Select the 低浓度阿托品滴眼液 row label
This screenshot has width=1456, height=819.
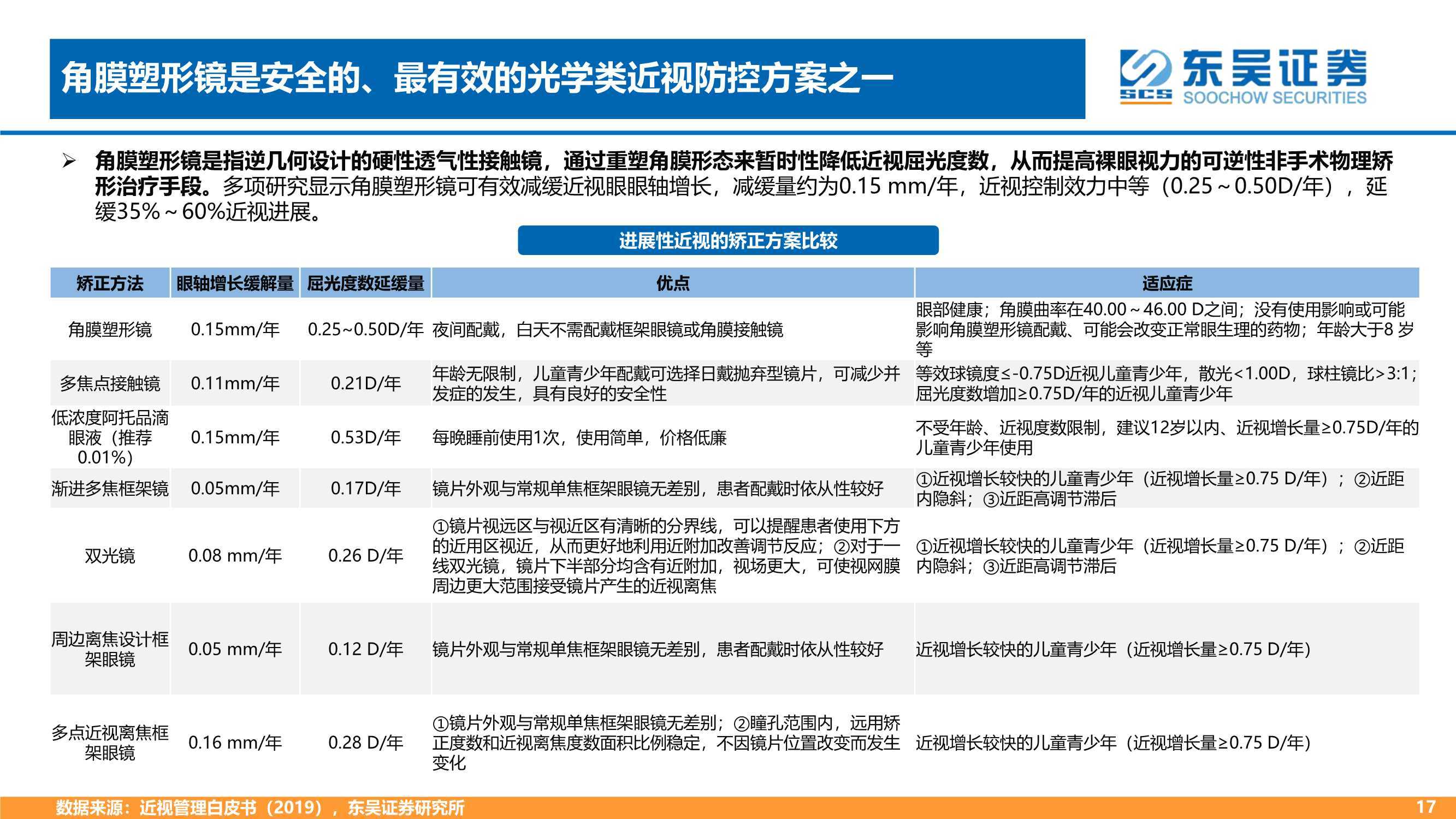[x=110, y=437]
